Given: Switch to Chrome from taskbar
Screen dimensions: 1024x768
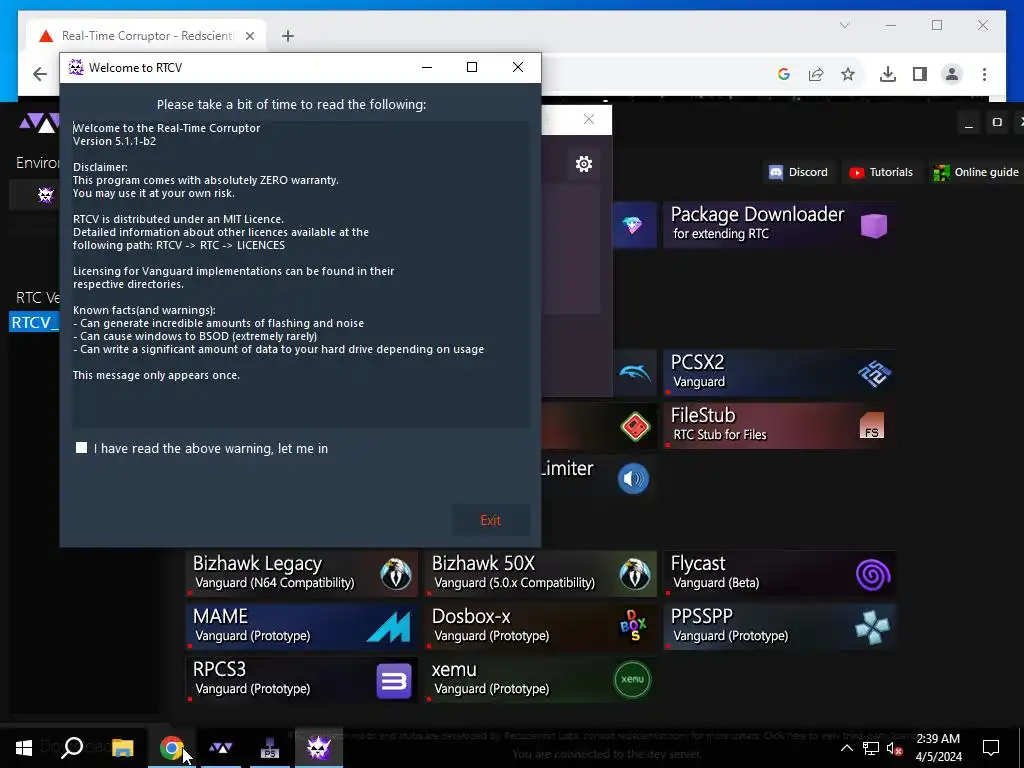Looking at the screenshot, I should pos(171,748).
